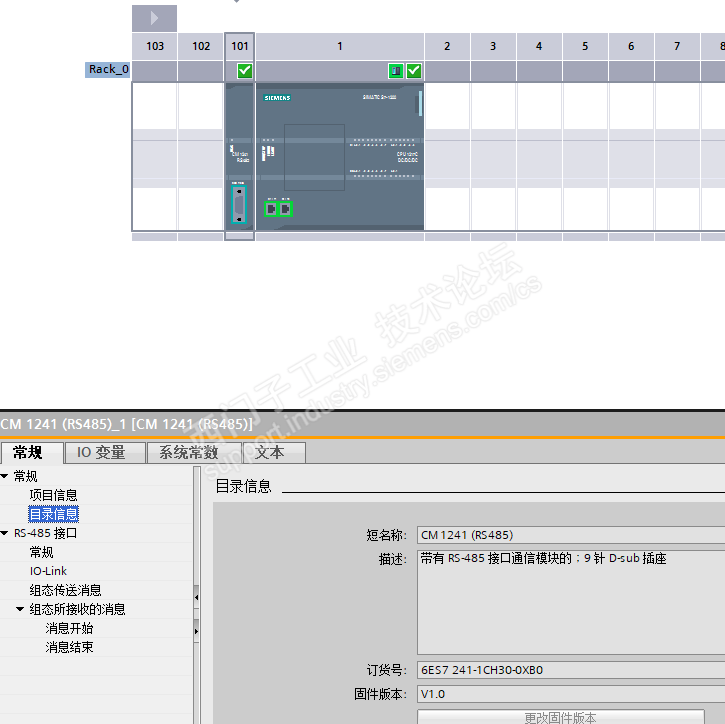This screenshot has width=725, height=724.
Task: Click slot header 7
Action: (677, 46)
